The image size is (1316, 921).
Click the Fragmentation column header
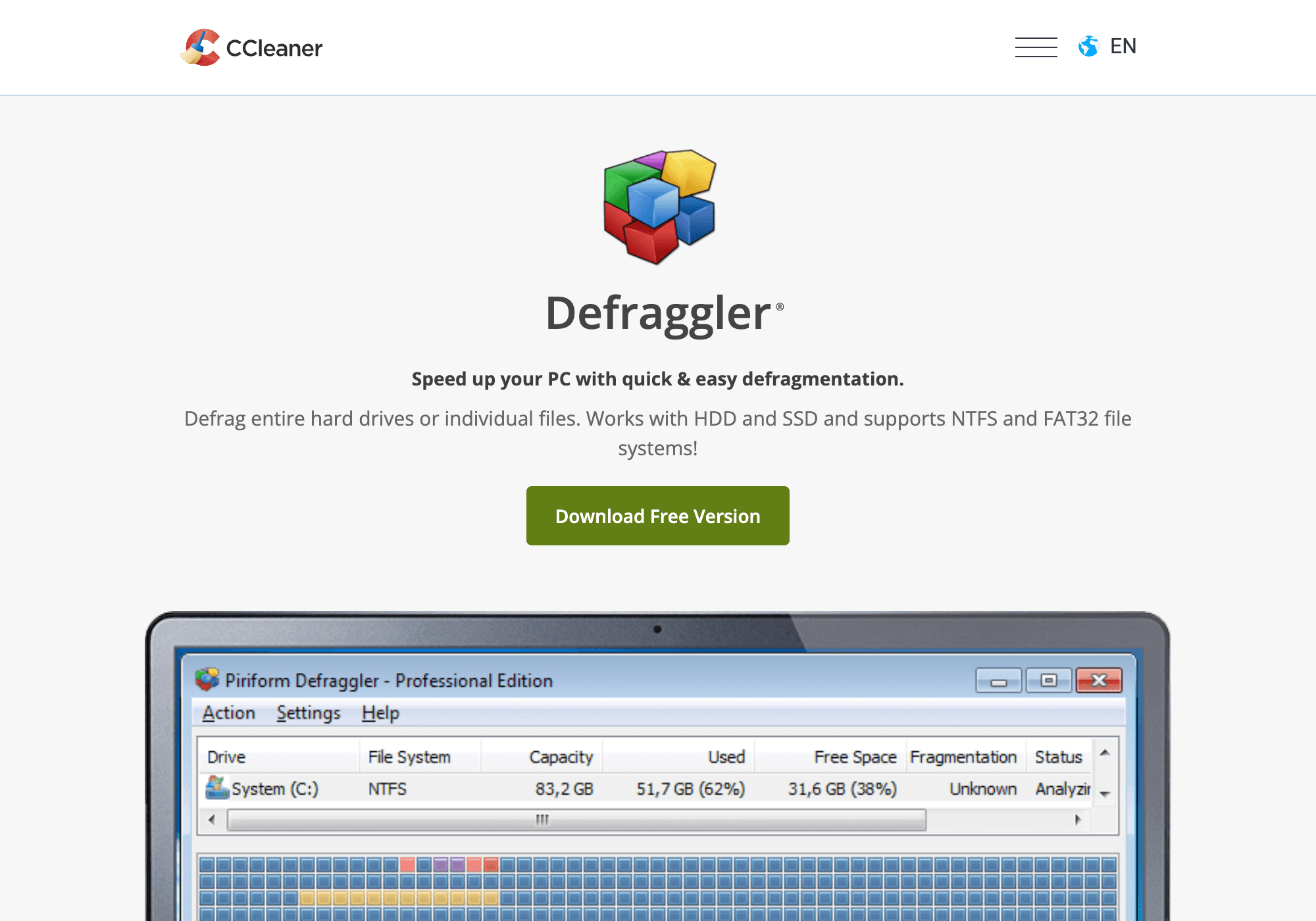tap(966, 757)
